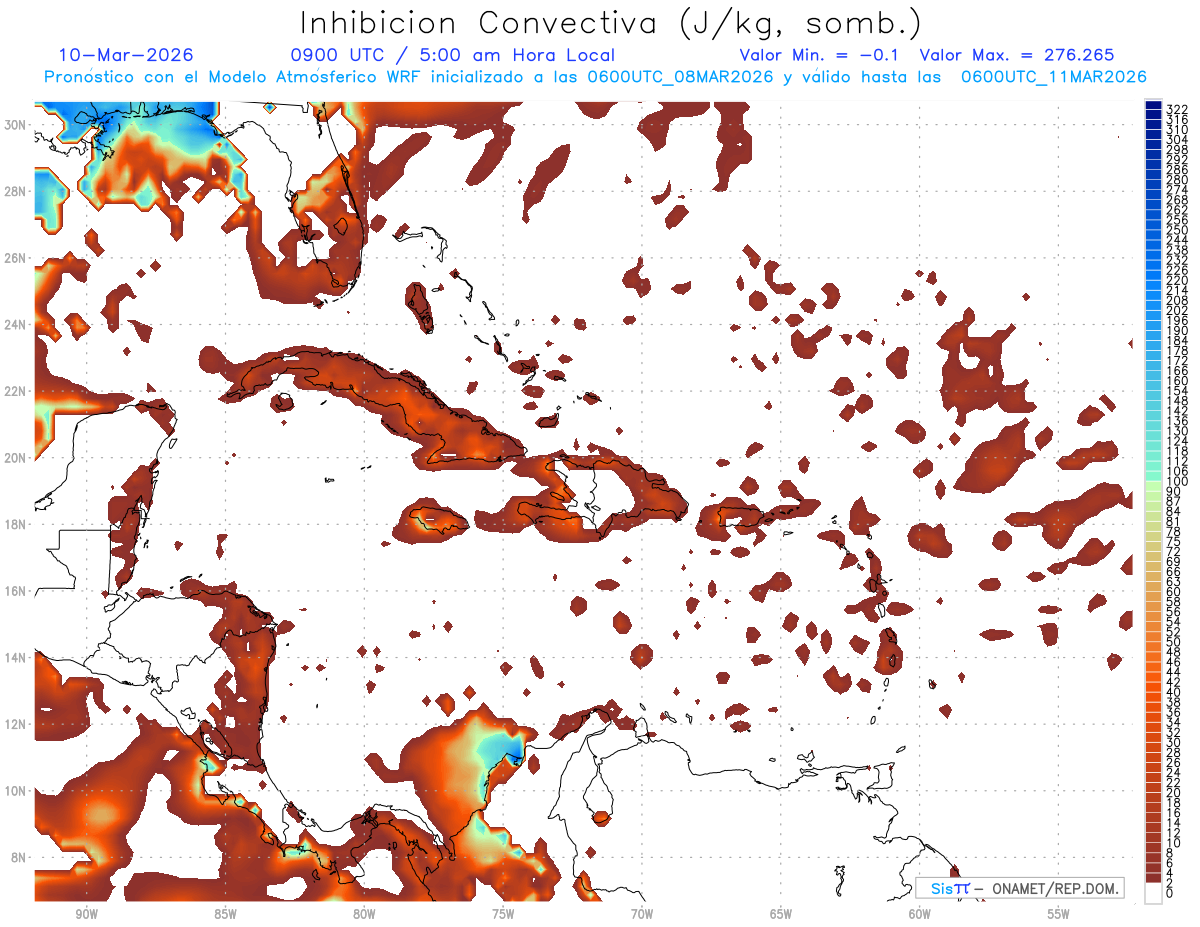Image resolution: width=1200 pixels, height=927 pixels.
Task: Click the 'Inhibicion Convectiva (J/kg, somb.)' title
Action: pyautogui.click(x=611, y=24)
